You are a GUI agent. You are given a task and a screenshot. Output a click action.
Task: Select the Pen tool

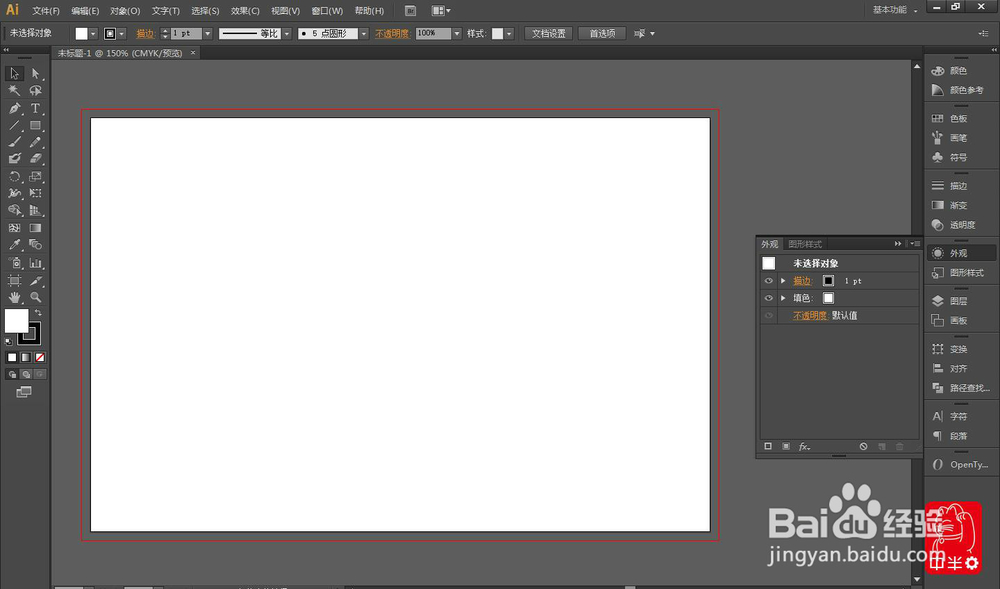tap(14, 108)
